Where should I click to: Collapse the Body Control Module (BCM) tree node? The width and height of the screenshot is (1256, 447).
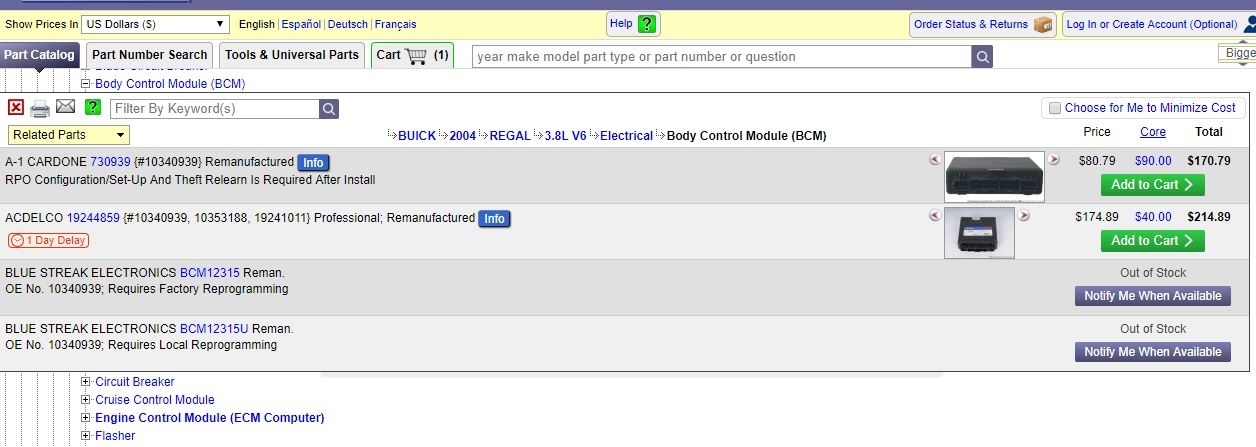[x=86, y=84]
